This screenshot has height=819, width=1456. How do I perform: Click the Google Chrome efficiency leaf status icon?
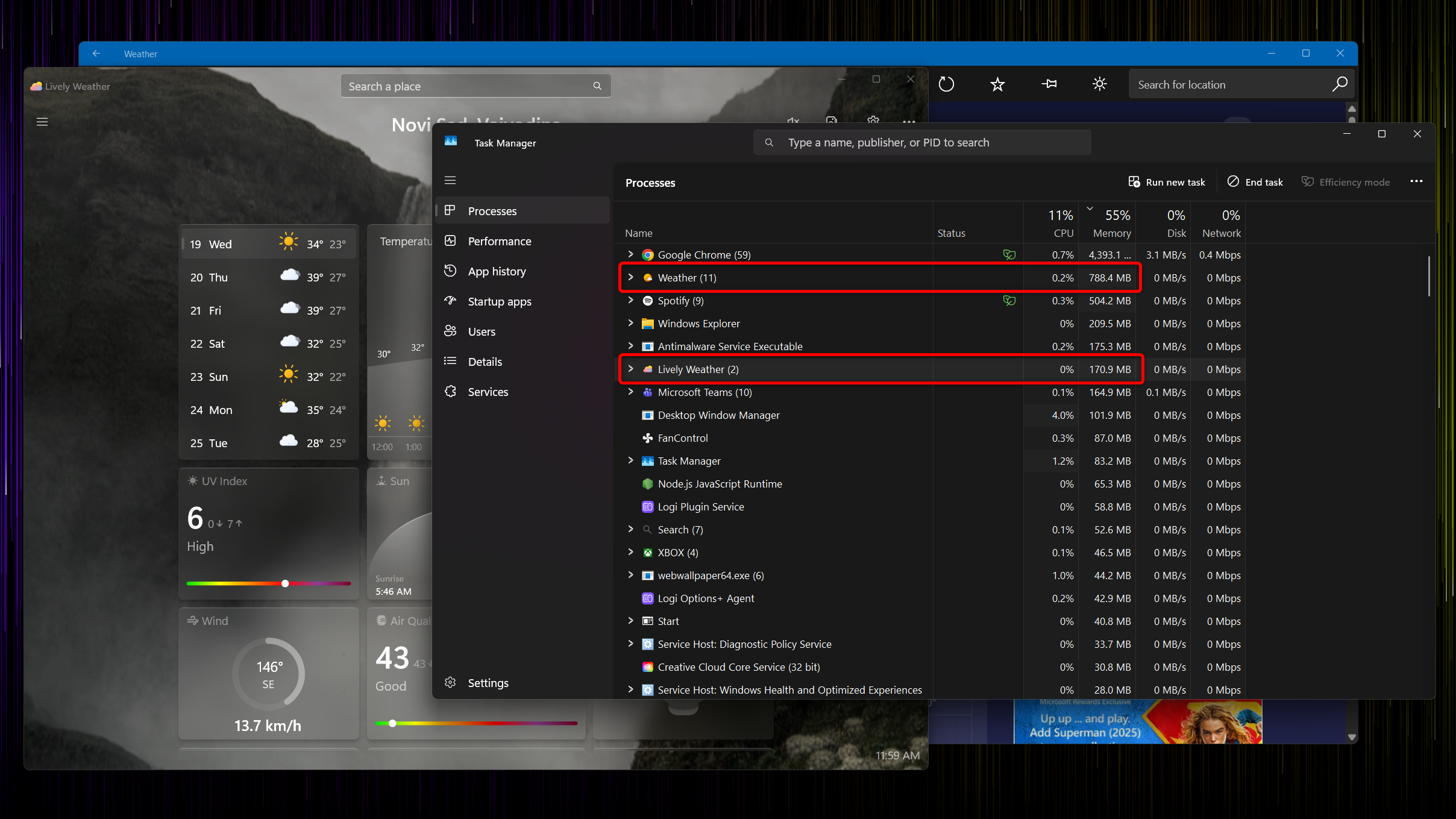tap(1009, 255)
